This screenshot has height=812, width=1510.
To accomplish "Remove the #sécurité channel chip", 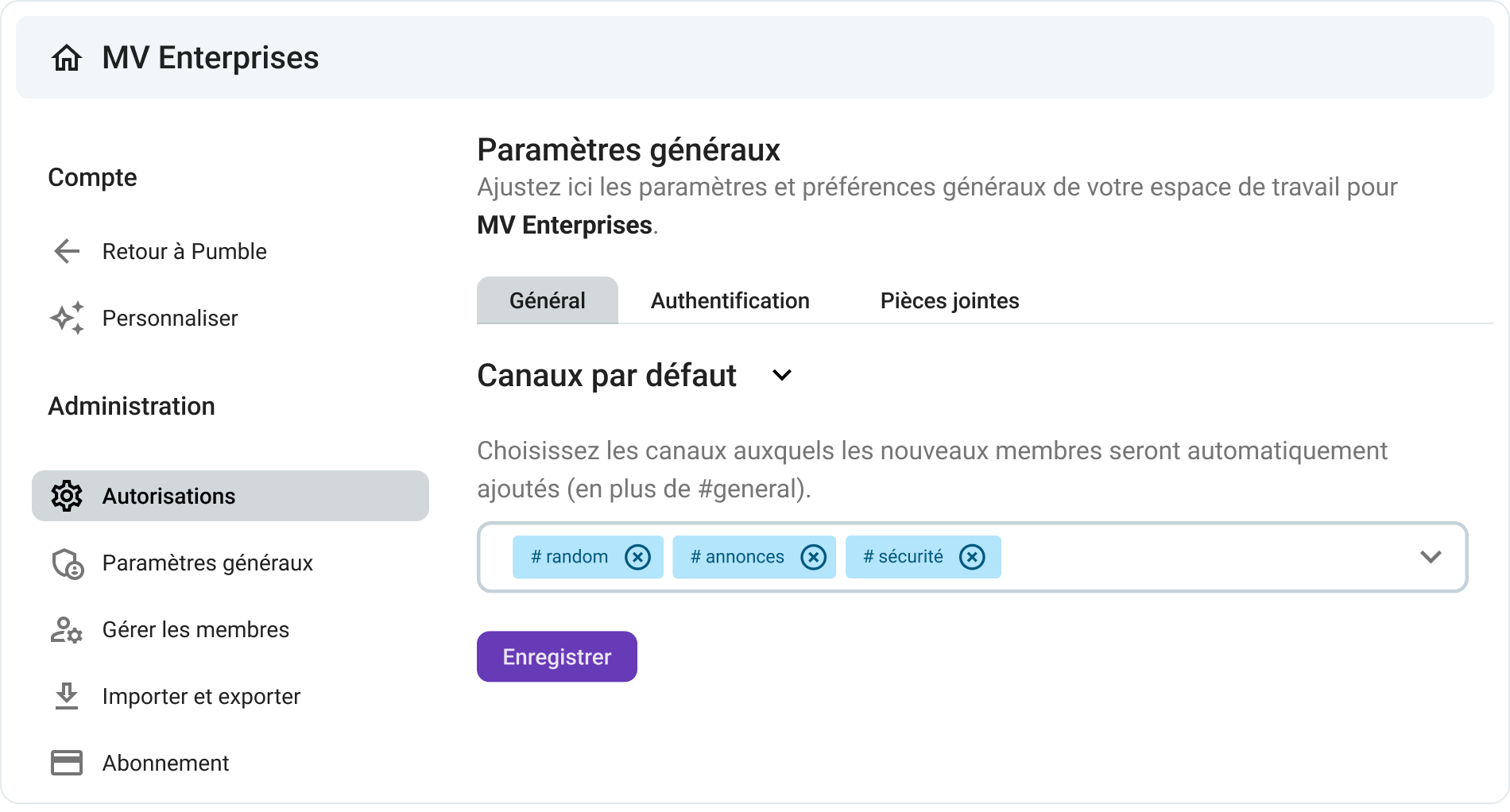I will click(x=972, y=557).
